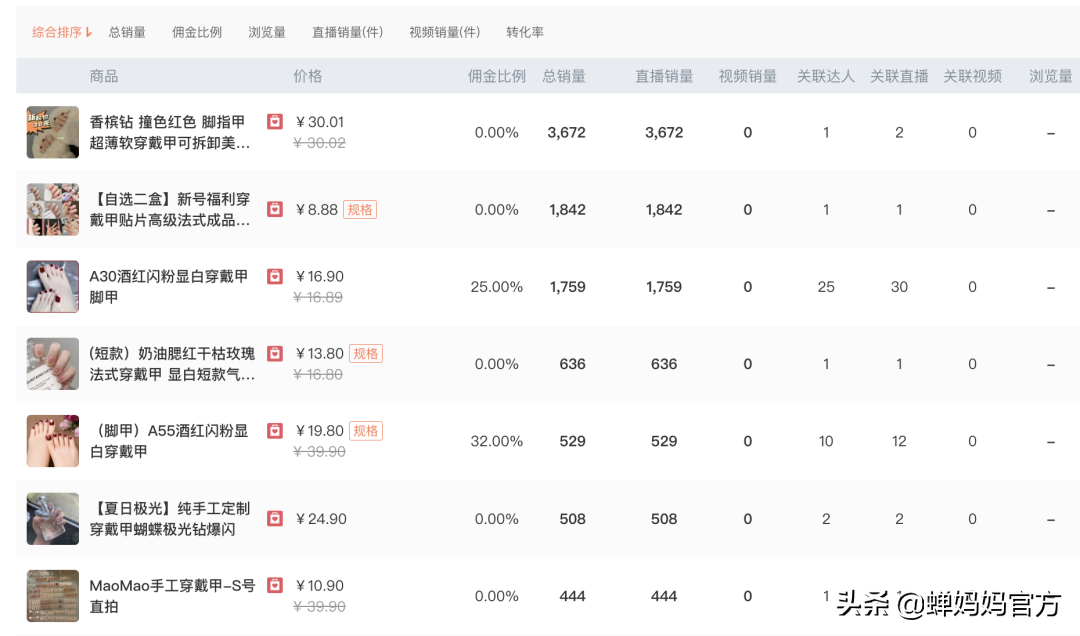Image resolution: width=1080 pixels, height=636 pixels.
Task: Click the 【夏日极光】 product thumbnail
Action: 53,519
